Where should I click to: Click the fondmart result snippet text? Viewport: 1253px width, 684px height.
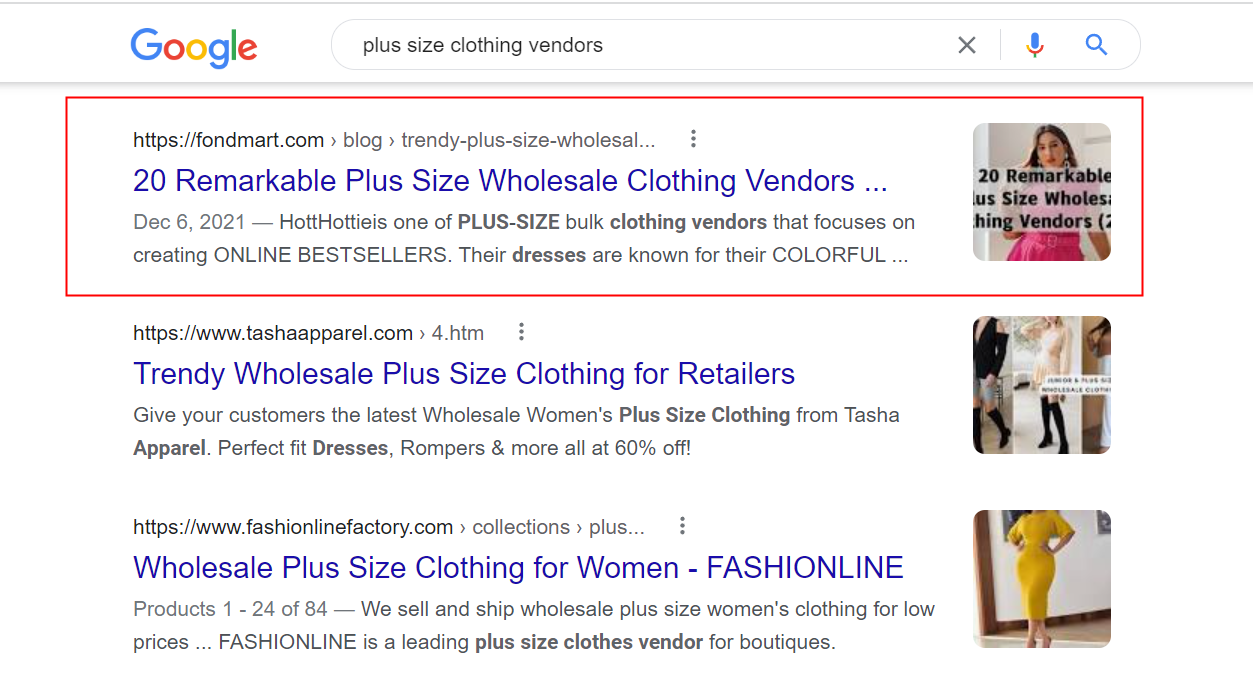[523, 238]
